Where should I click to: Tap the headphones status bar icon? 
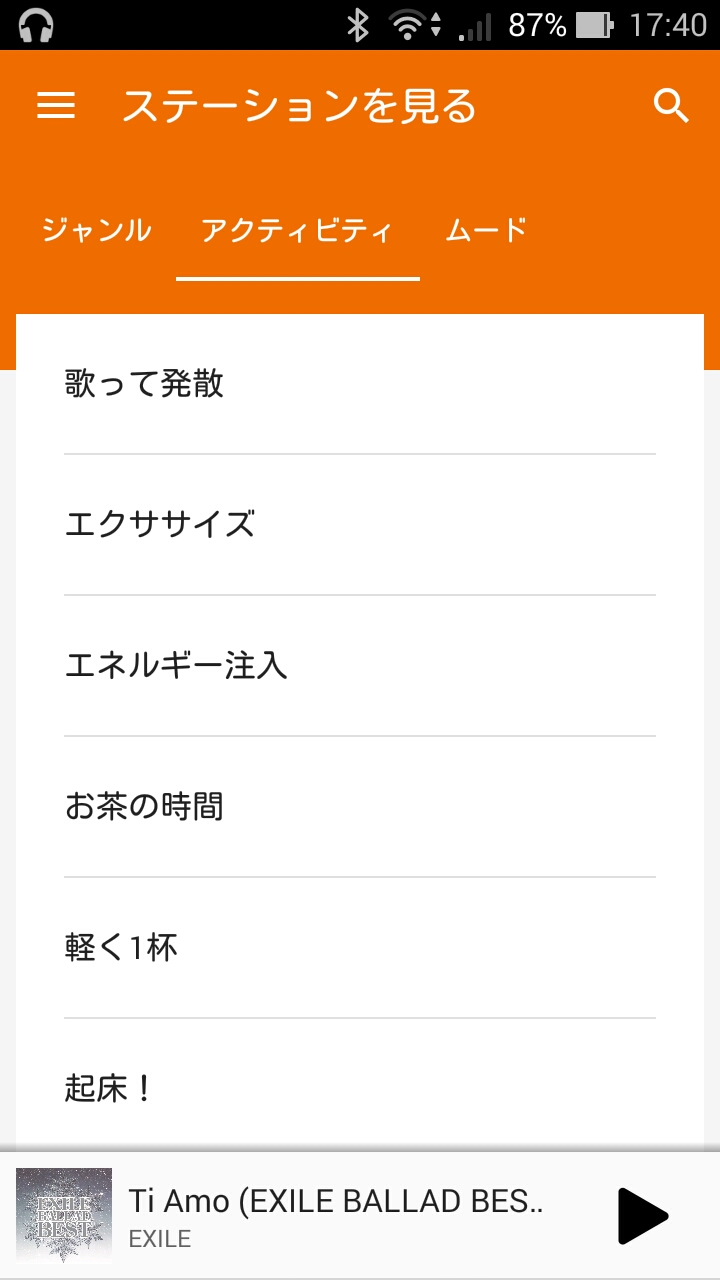(x=36, y=25)
